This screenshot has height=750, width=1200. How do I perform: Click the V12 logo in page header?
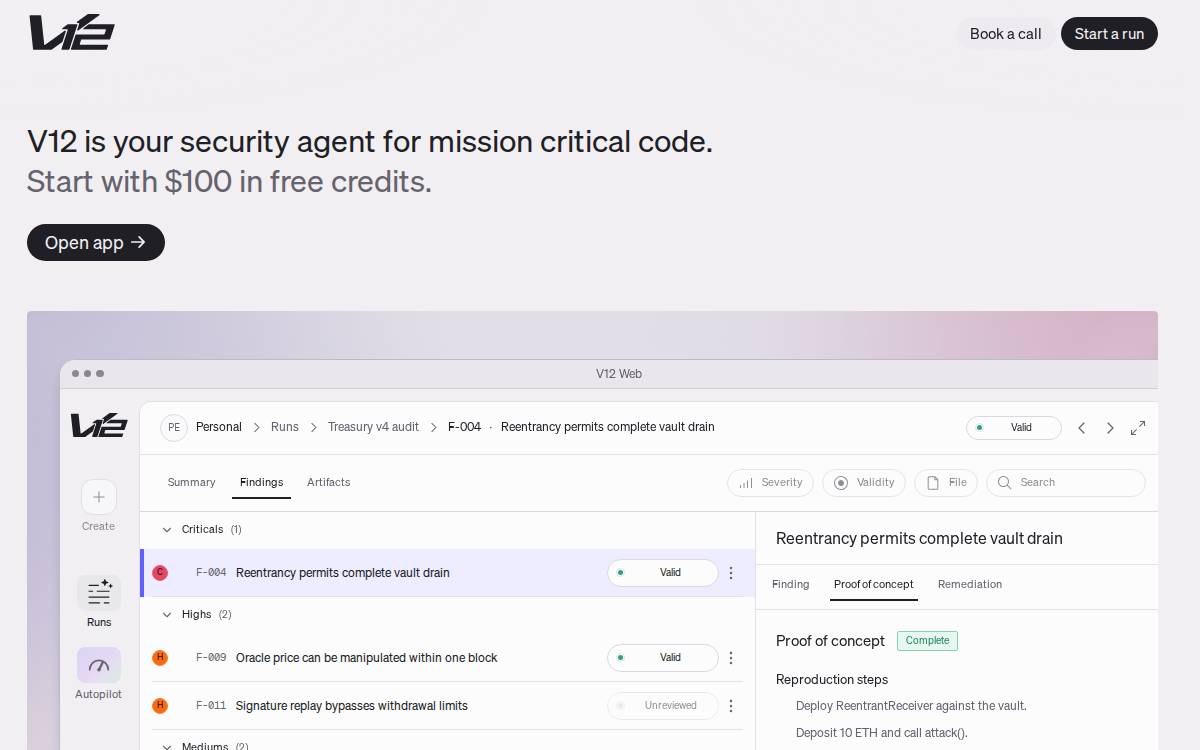click(72, 33)
